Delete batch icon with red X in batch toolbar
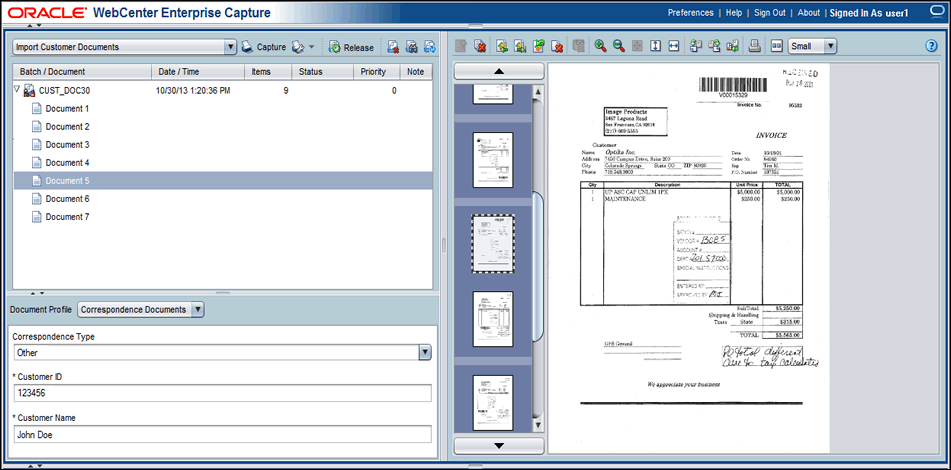Screen dimensions: 951x470 coord(393,47)
